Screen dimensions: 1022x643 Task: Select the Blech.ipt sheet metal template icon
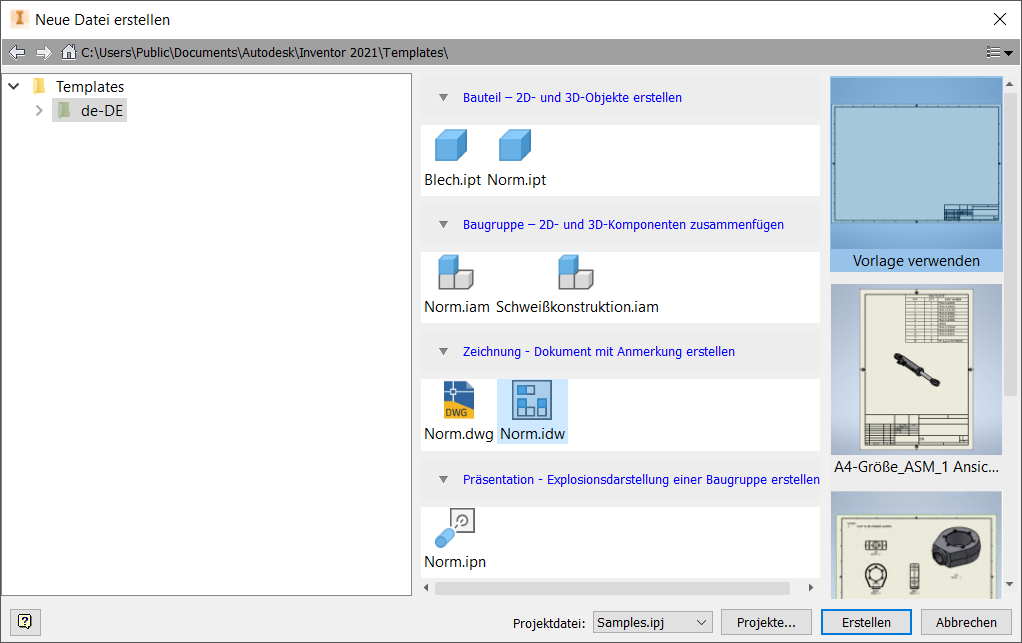coord(451,145)
